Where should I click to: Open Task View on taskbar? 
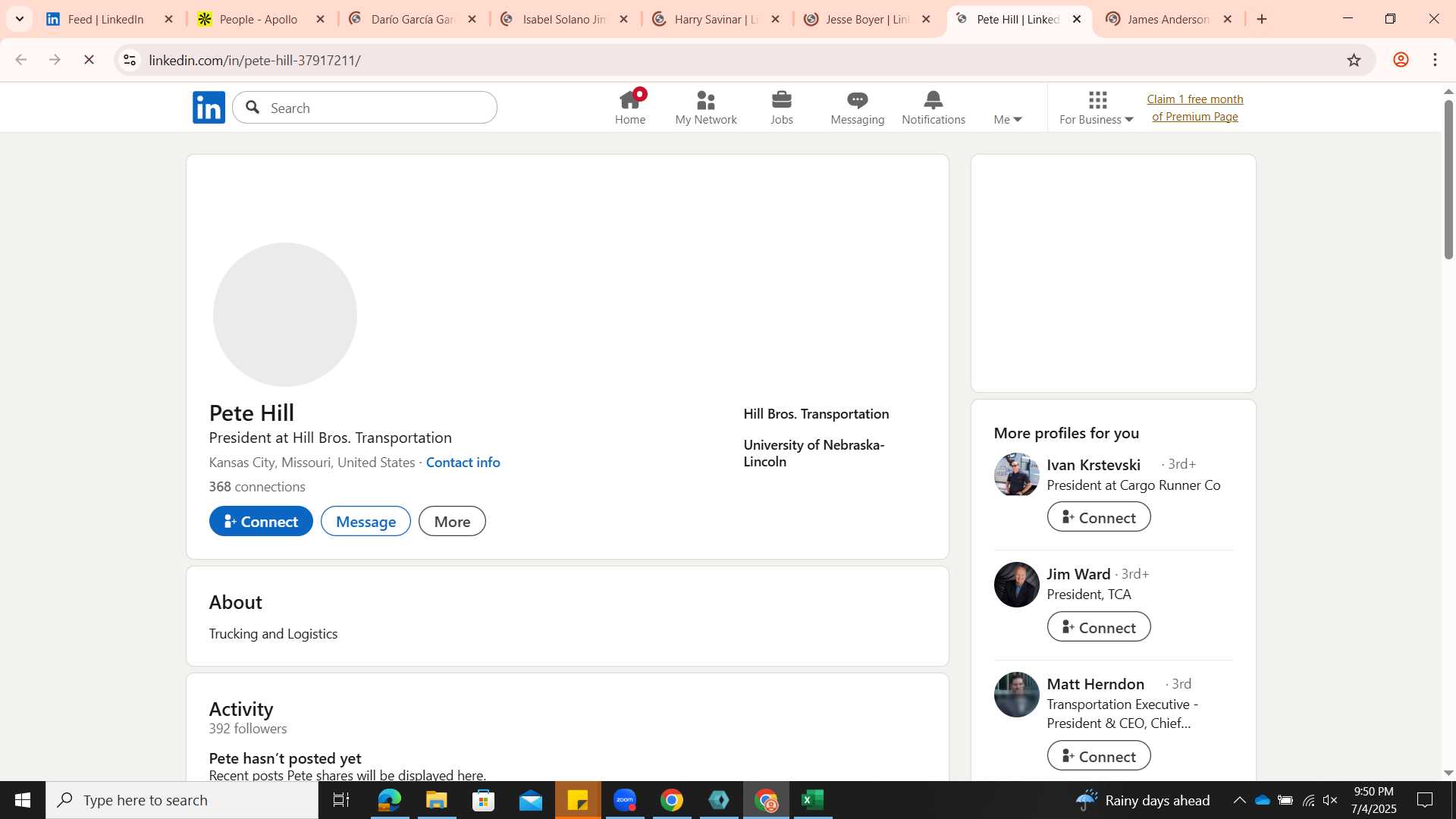[x=341, y=800]
